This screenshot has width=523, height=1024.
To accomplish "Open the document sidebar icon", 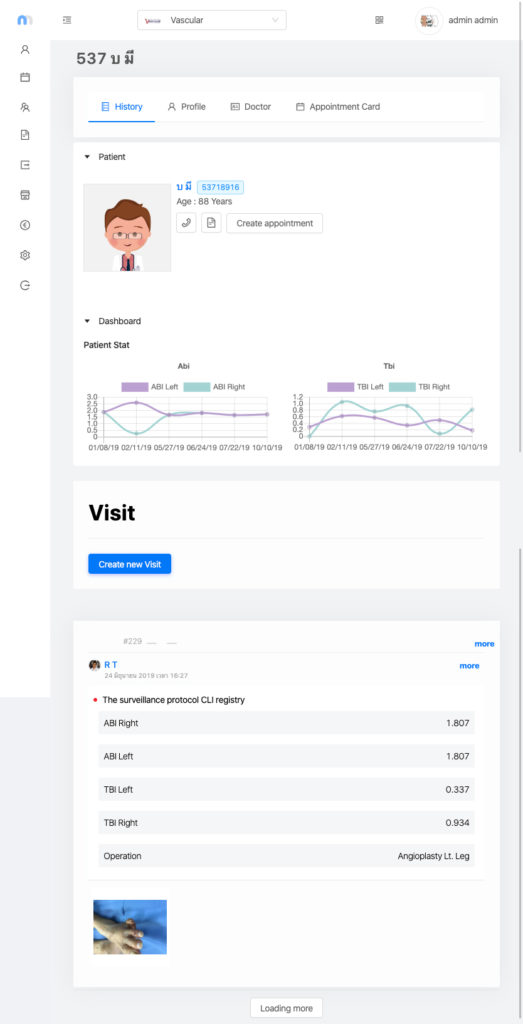I will pyautogui.click(x=25, y=135).
